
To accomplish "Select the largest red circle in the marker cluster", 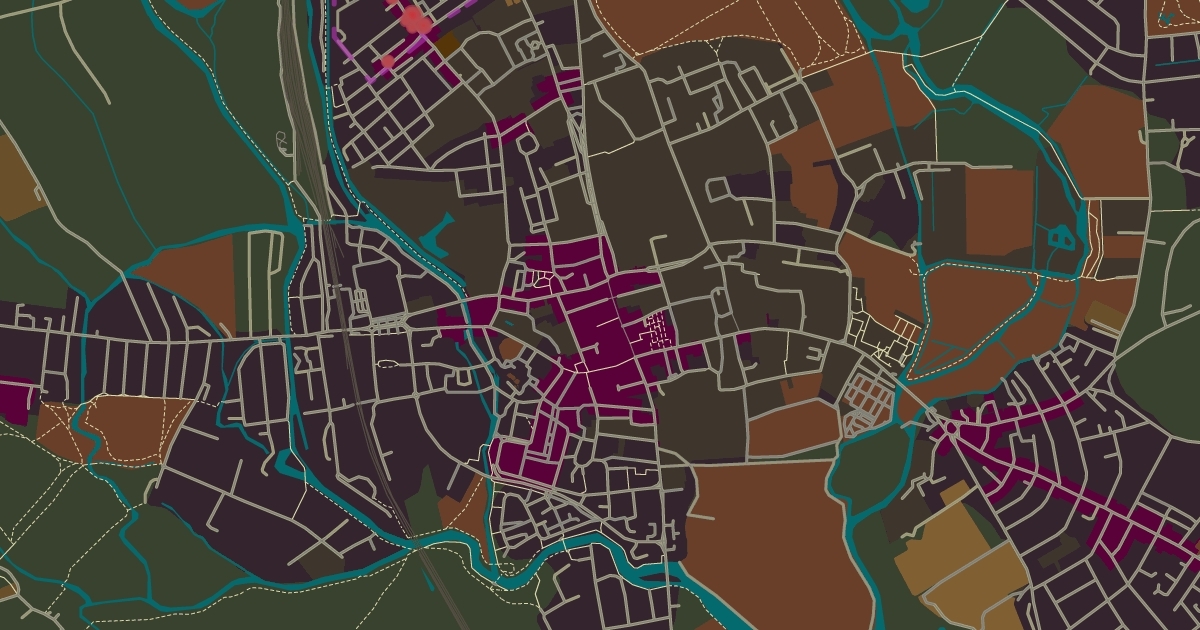I will tap(412, 15).
